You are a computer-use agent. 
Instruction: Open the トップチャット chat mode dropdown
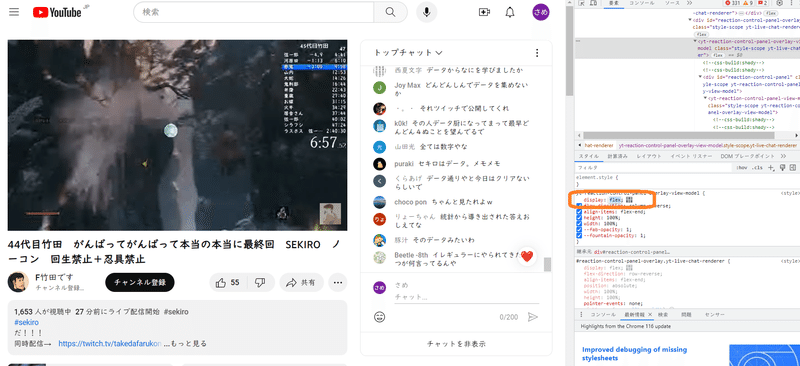[x=408, y=53]
